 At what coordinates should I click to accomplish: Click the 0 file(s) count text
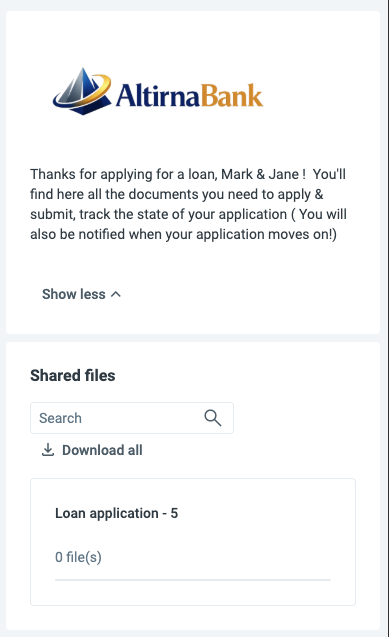click(x=78, y=557)
